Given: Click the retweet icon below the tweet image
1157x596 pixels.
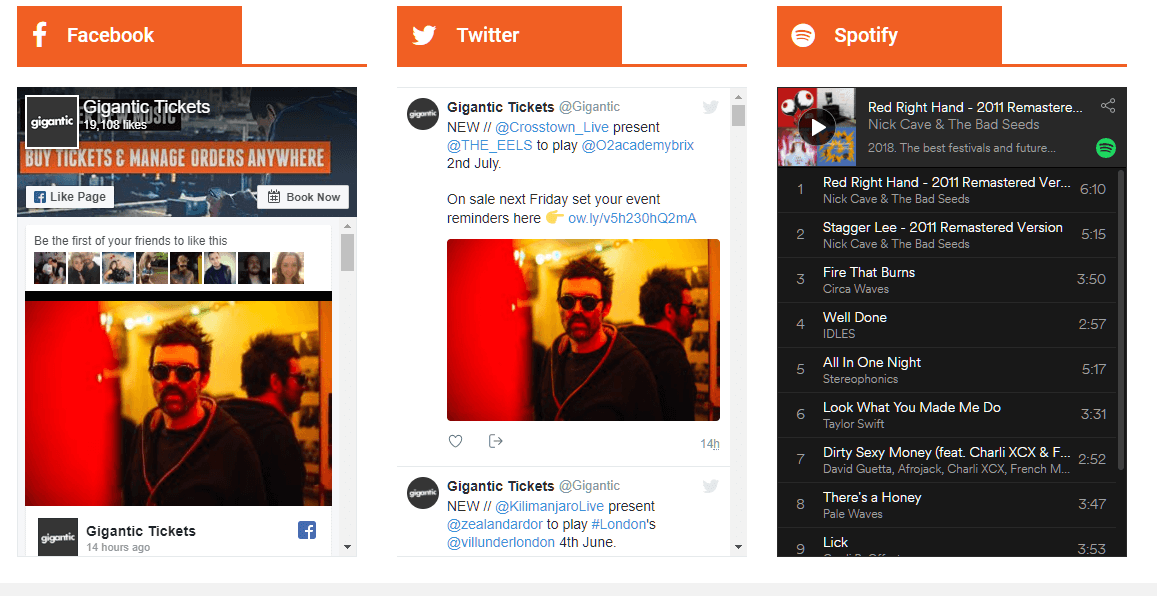Looking at the screenshot, I should tap(495, 440).
